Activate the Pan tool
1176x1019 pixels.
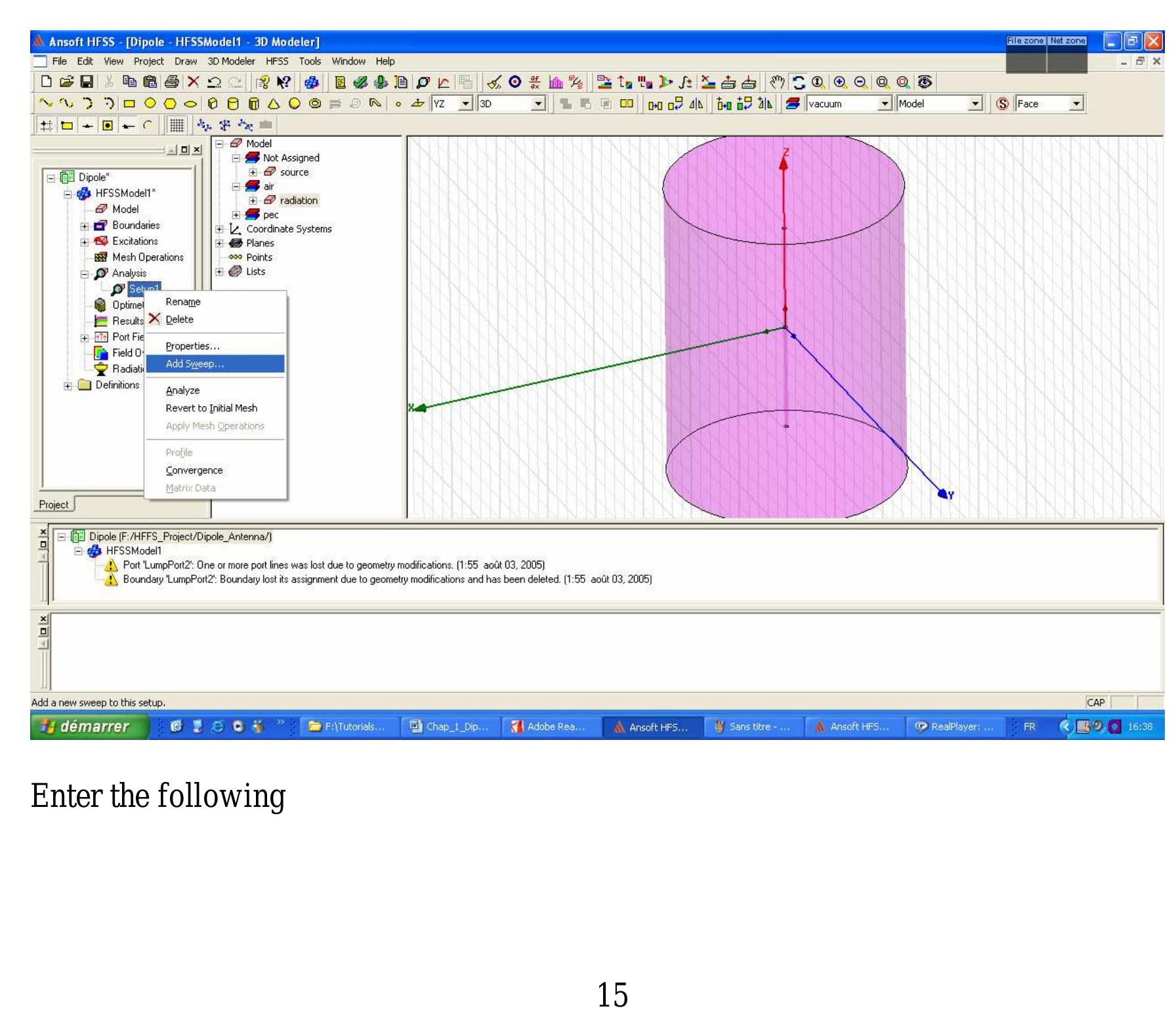click(778, 81)
